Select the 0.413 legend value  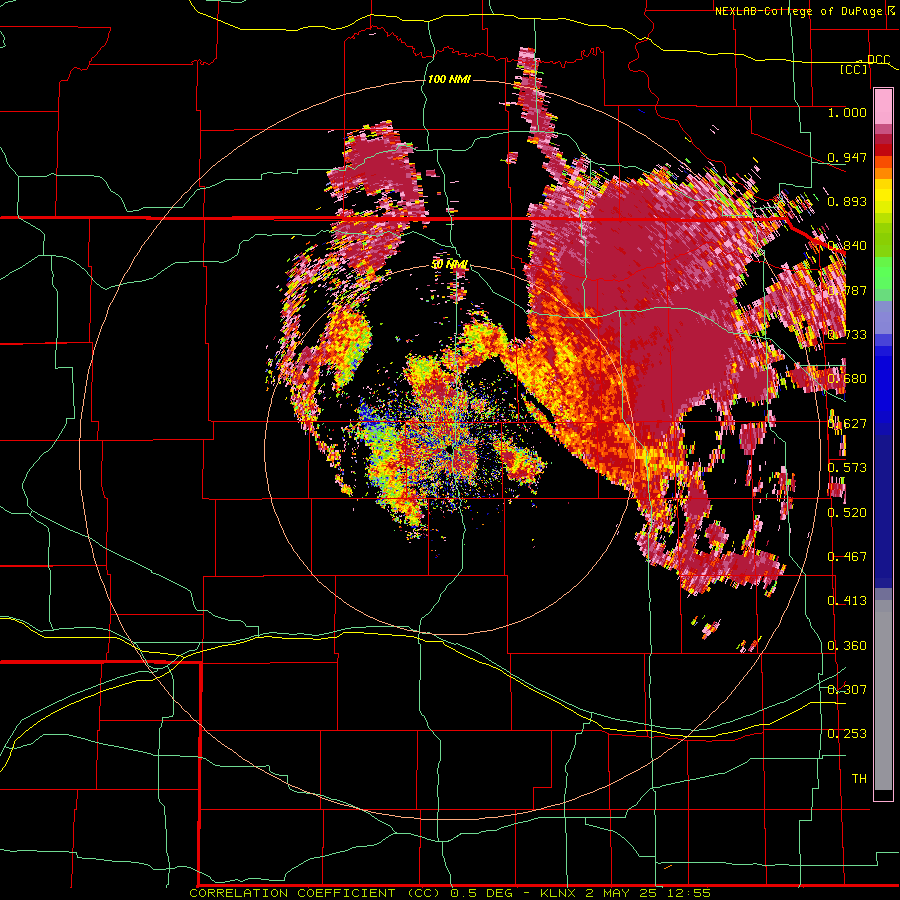[x=847, y=600]
